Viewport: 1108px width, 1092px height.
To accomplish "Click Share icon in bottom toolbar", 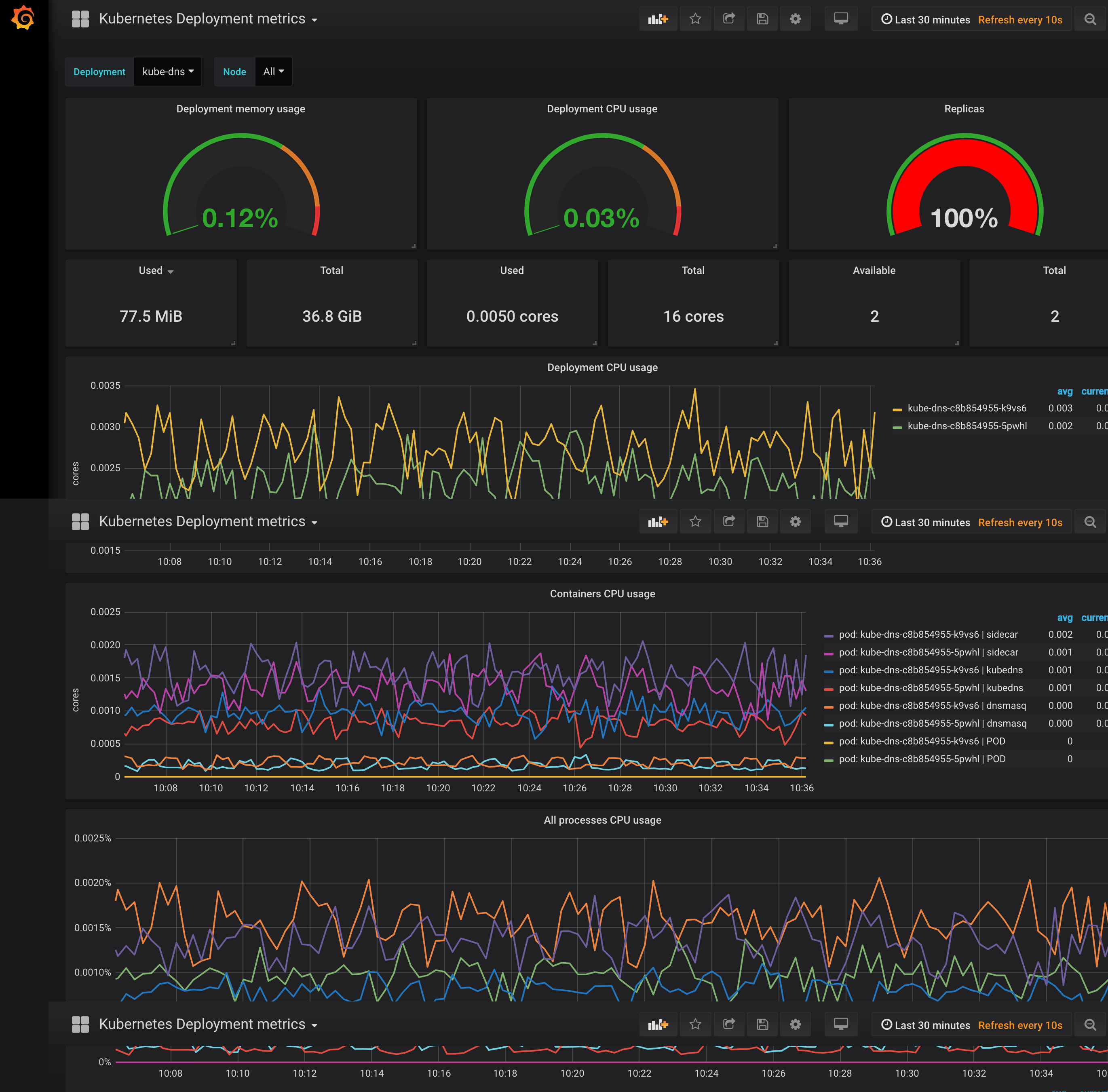I will click(x=729, y=1025).
